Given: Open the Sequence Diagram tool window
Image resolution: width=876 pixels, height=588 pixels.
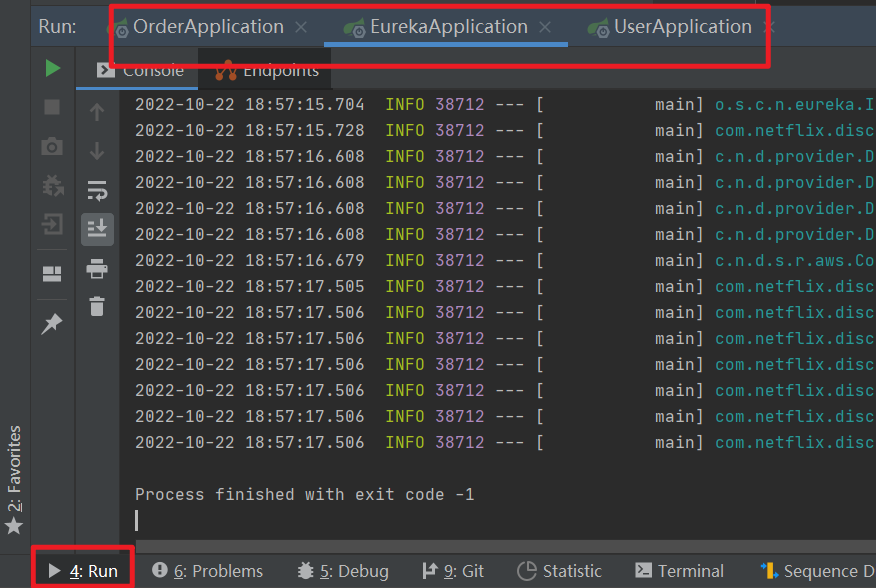Looking at the screenshot, I should 817,571.
